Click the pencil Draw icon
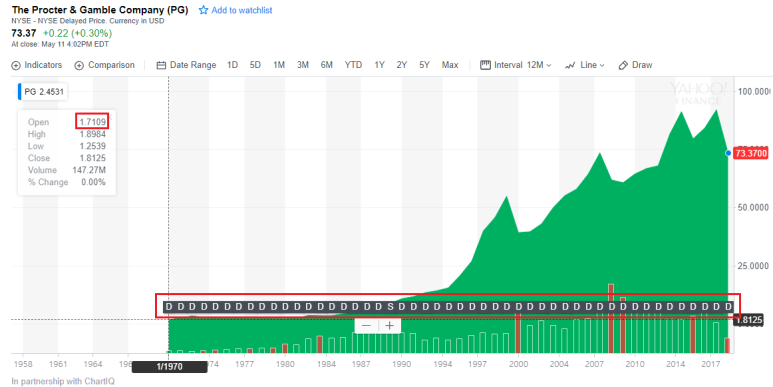The image size is (773, 387). [623, 65]
